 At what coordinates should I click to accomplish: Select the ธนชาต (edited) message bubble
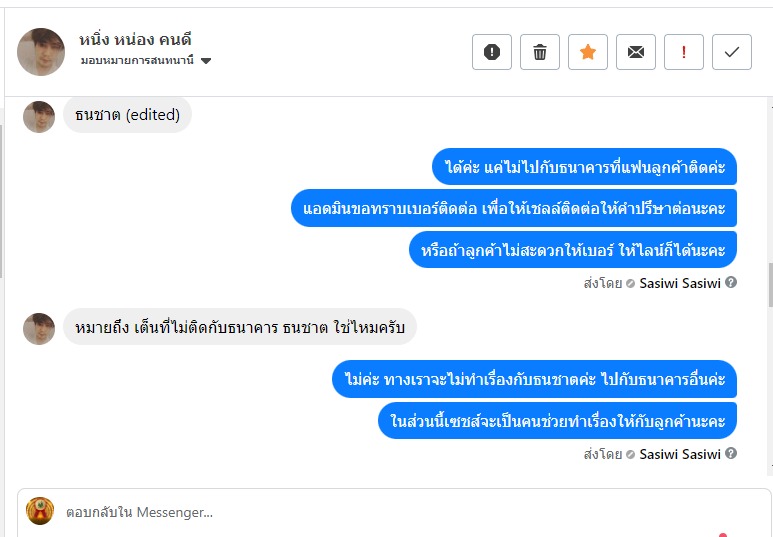click(127, 115)
